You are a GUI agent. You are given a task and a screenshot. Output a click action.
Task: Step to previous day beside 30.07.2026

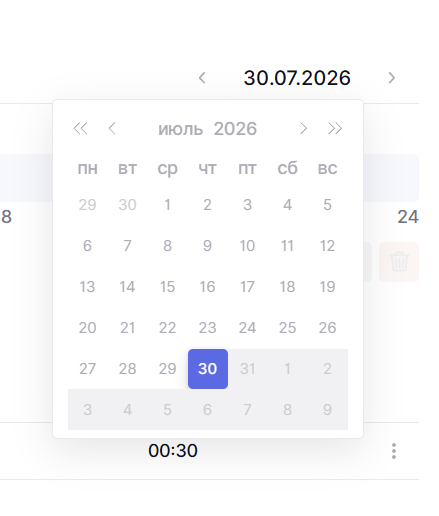click(x=202, y=78)
